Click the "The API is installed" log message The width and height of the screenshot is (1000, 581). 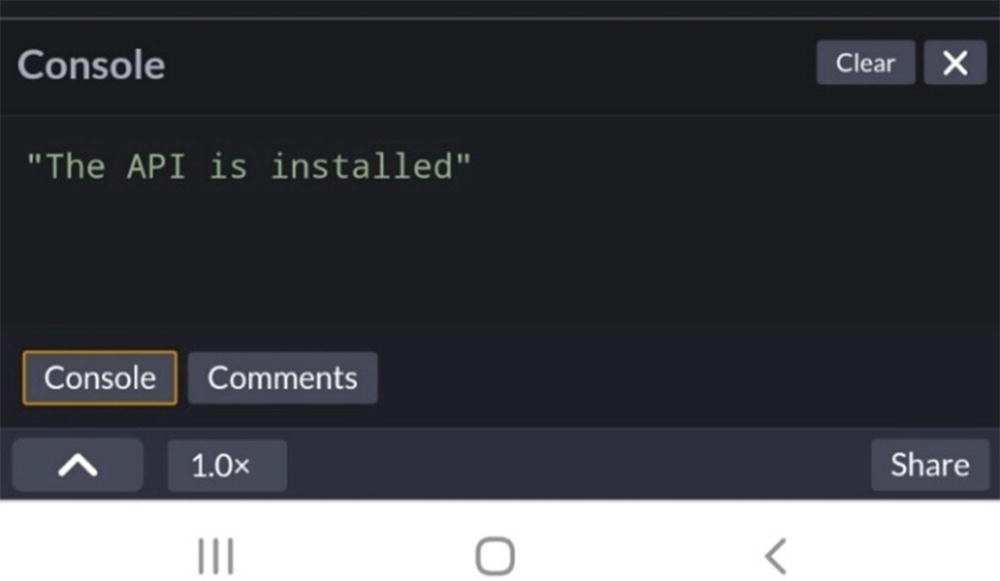point(247,166)
